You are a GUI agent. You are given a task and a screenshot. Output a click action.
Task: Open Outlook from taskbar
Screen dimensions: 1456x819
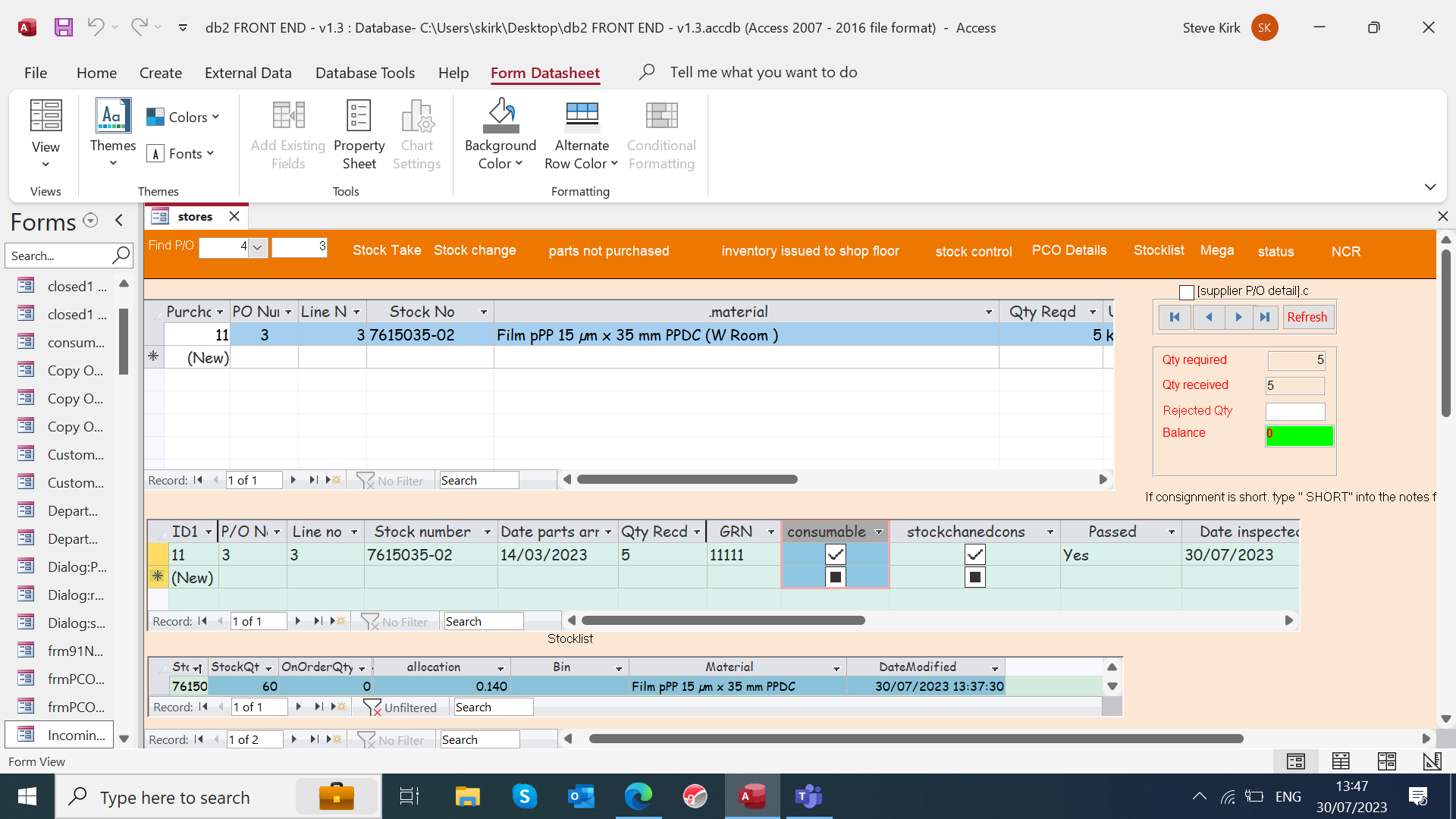pos(582,796)
